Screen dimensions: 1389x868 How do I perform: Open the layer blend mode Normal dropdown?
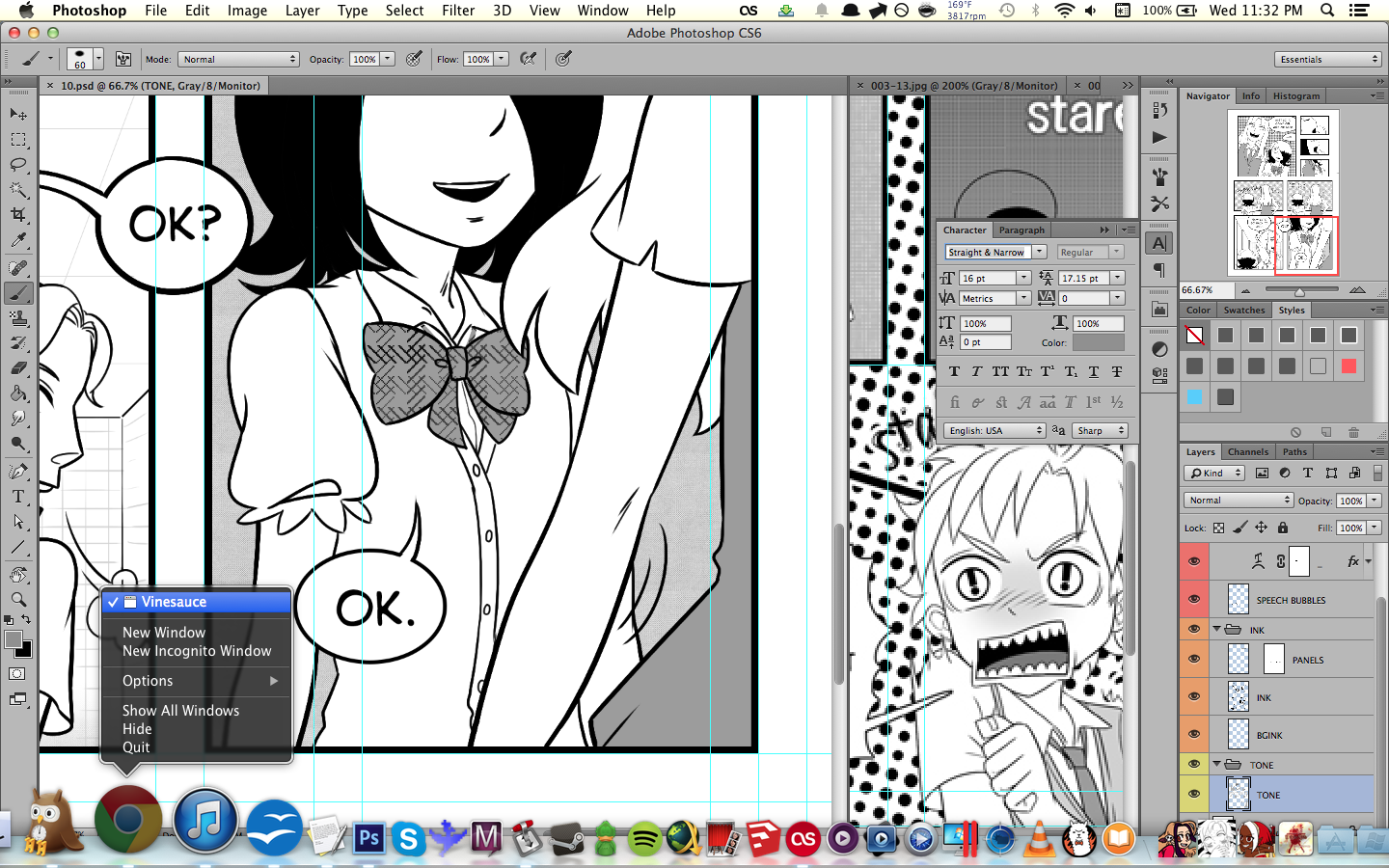1239,500
